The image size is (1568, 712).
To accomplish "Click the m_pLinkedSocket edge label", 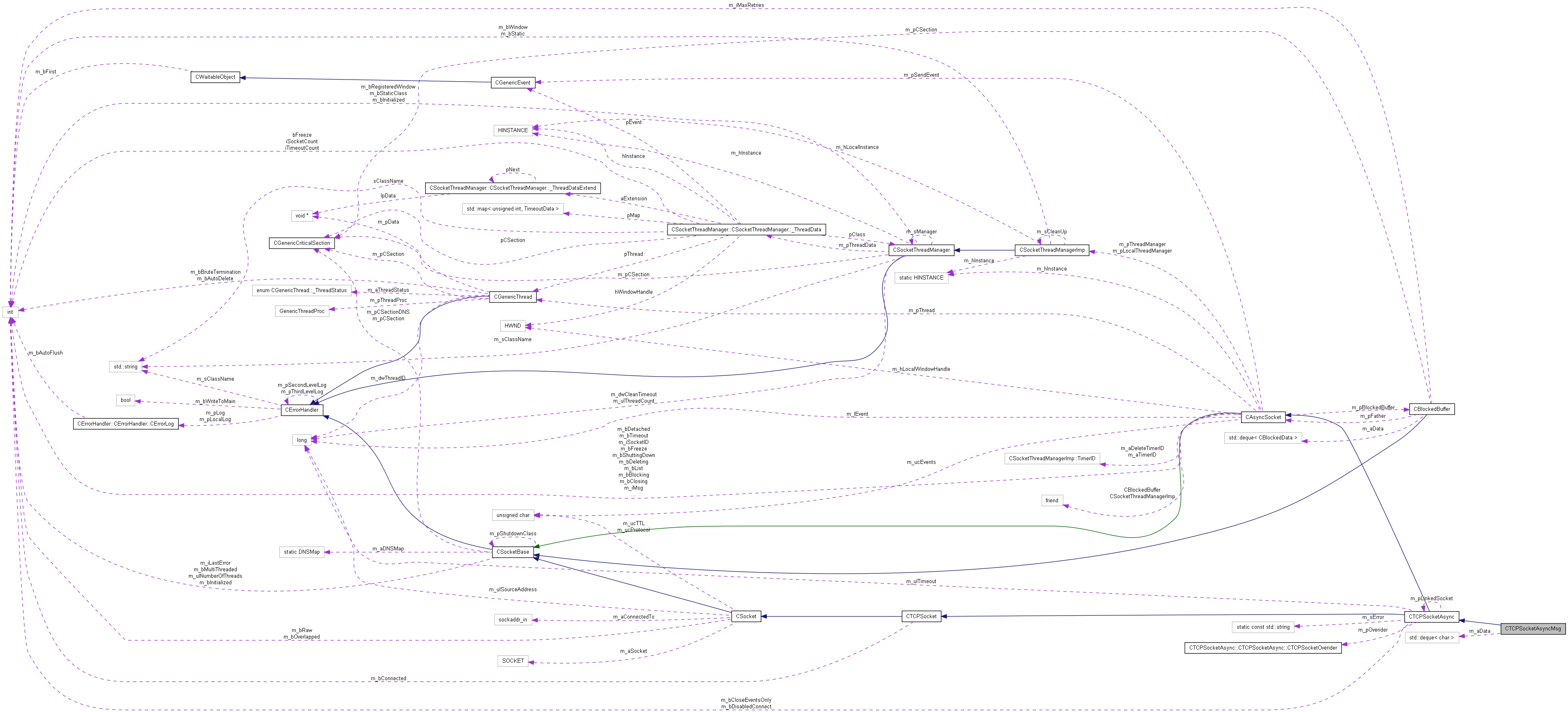I will click(1432, 599).
